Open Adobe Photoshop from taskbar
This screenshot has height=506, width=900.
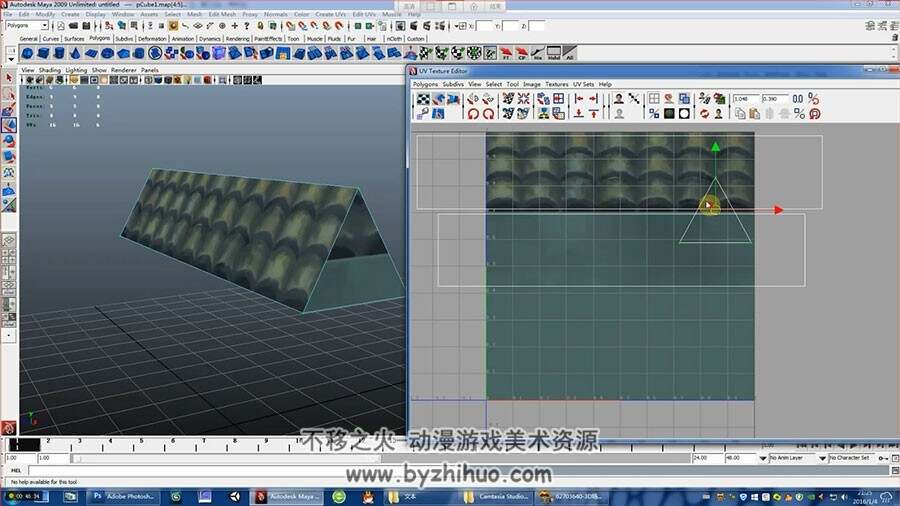point(125,496)
